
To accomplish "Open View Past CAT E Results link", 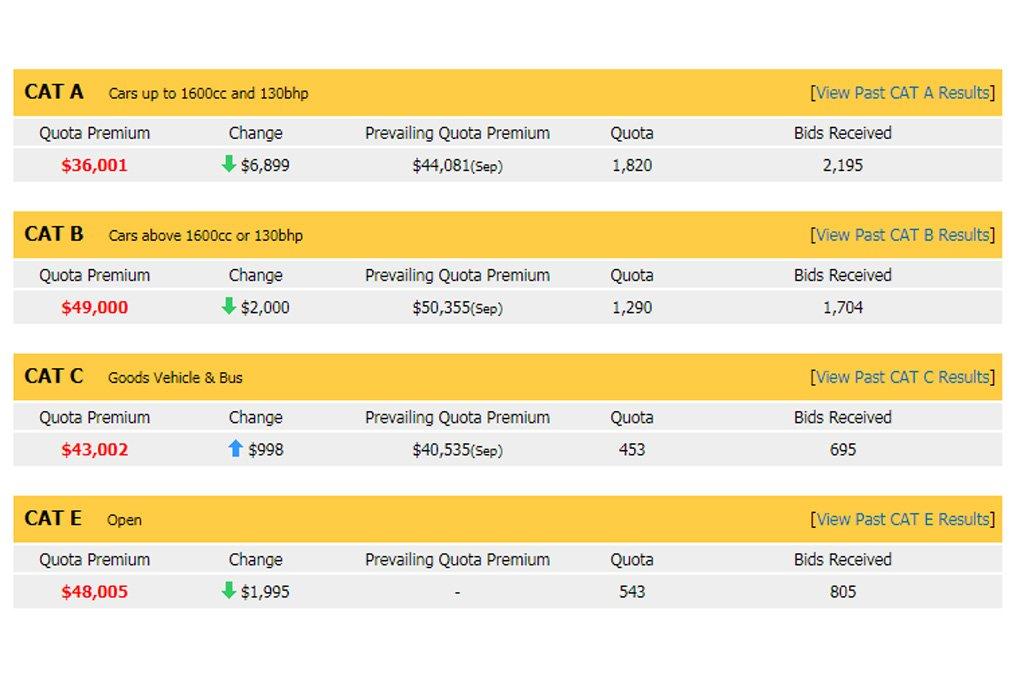I will point(902,519).
